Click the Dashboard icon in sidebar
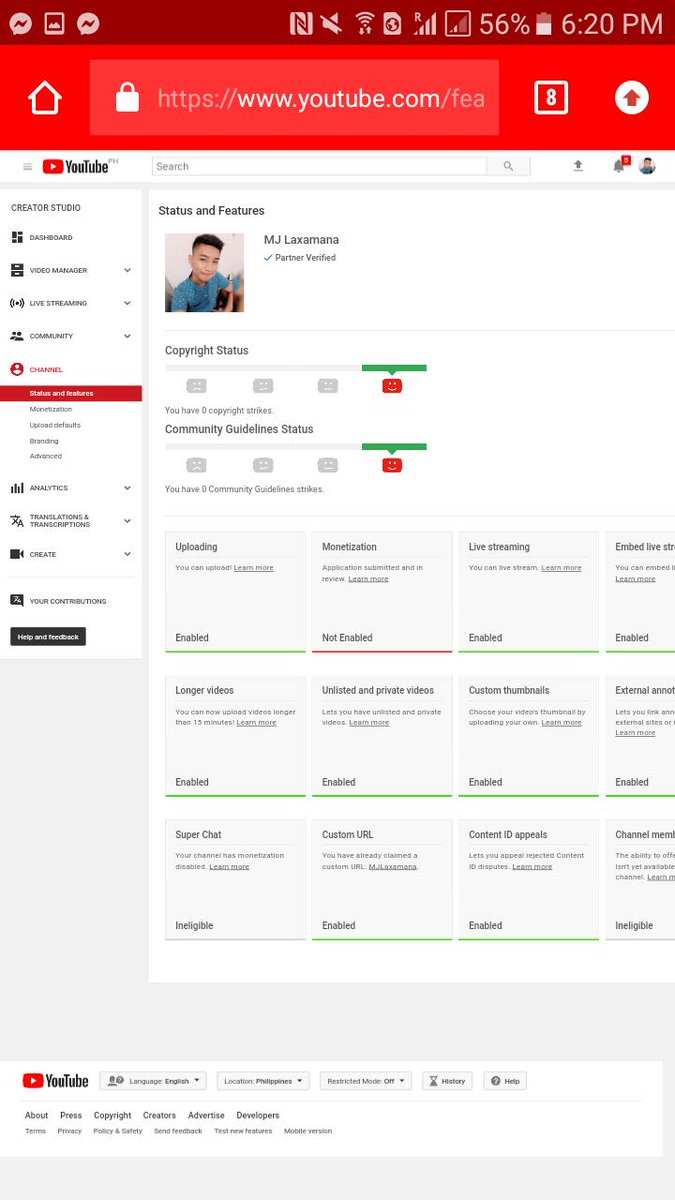This screenshot has width=675, height=1200. point(17,237)
